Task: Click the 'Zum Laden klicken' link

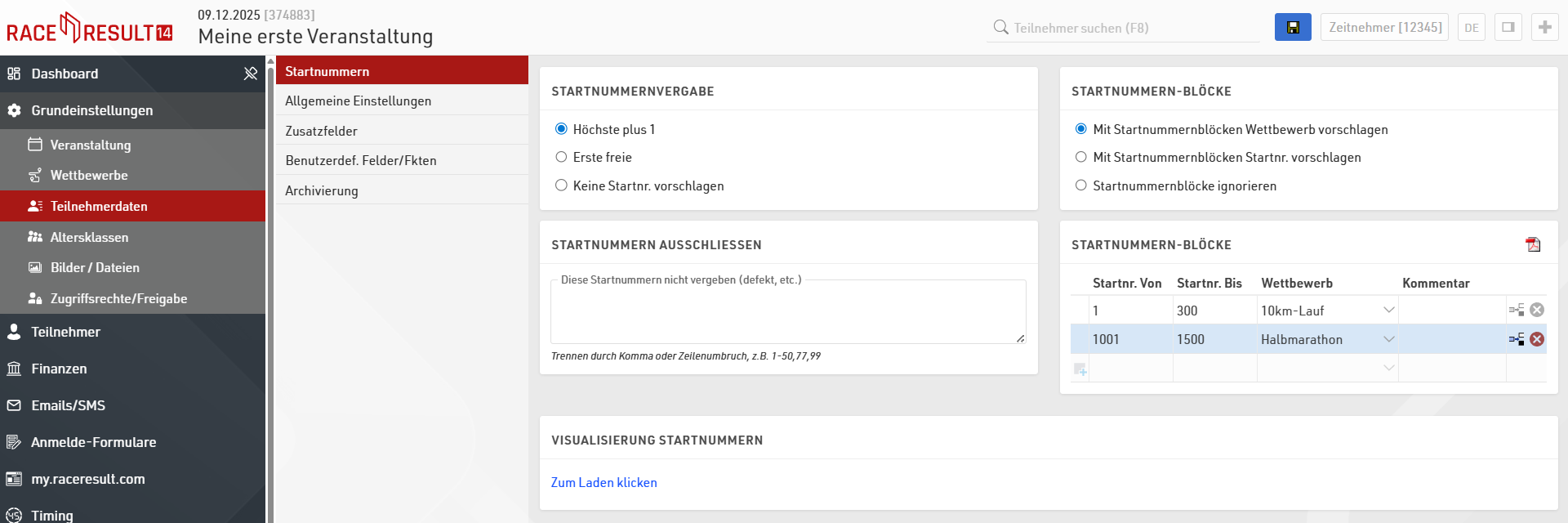Action: click(604, 482)
